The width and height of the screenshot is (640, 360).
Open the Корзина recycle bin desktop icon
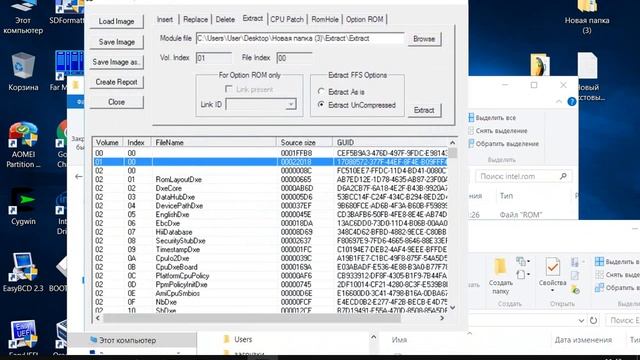[x=23, y=71]
